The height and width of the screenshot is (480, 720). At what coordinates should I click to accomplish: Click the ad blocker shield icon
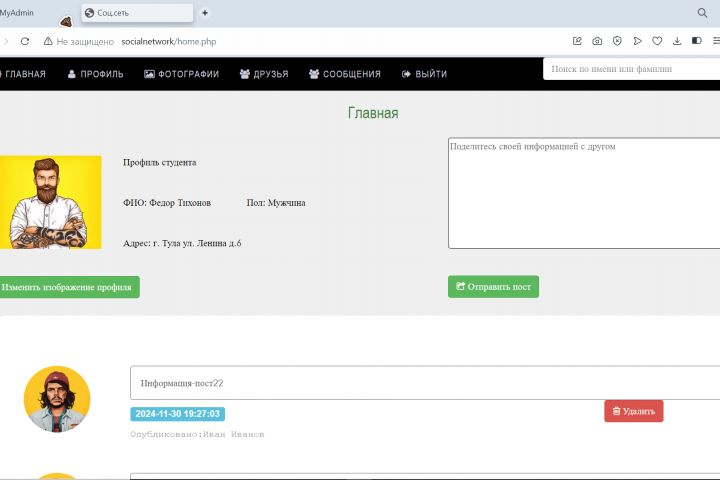[x=617, y=41]
